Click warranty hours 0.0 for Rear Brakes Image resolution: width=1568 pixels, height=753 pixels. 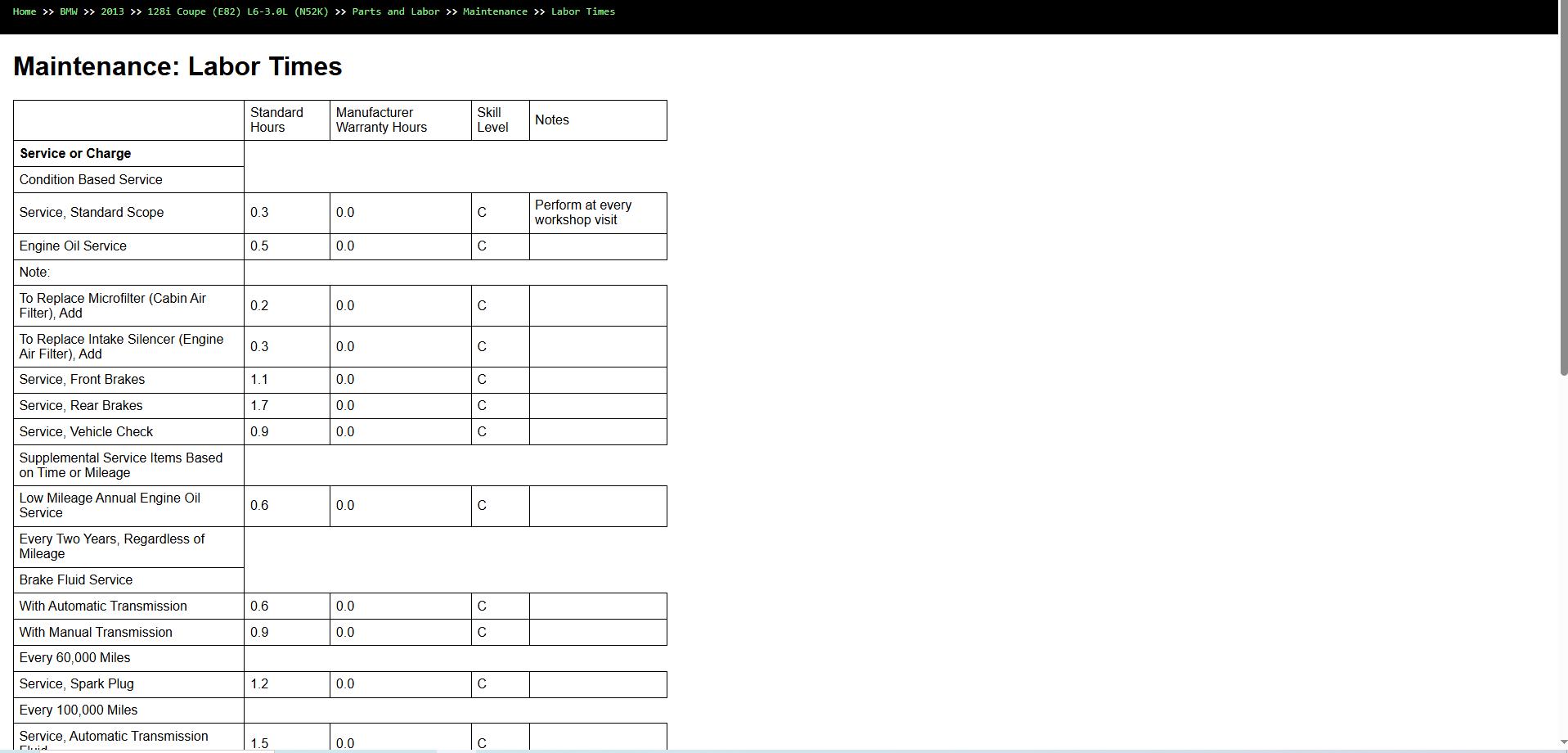401,406
